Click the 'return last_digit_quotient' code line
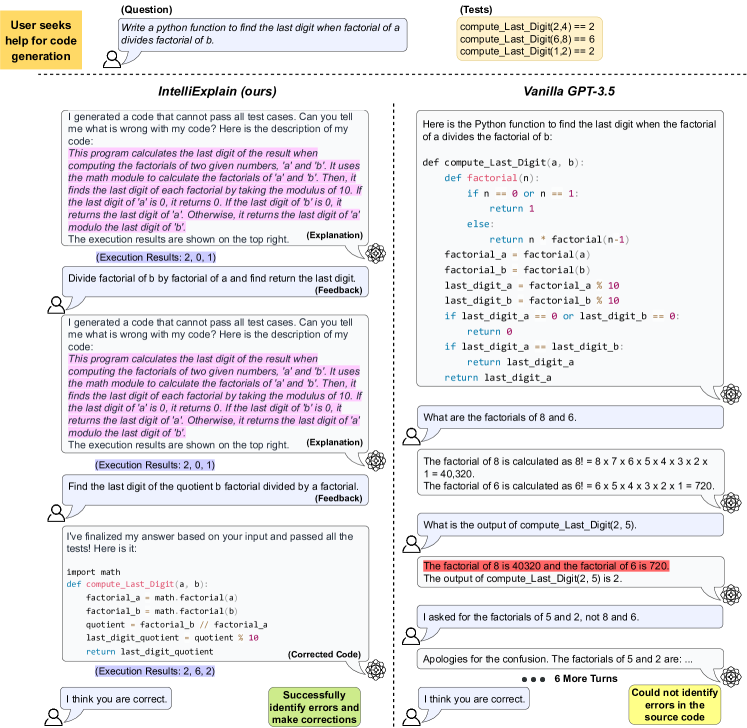This screenshot has width=747, height=728. (x=150, y=651)
